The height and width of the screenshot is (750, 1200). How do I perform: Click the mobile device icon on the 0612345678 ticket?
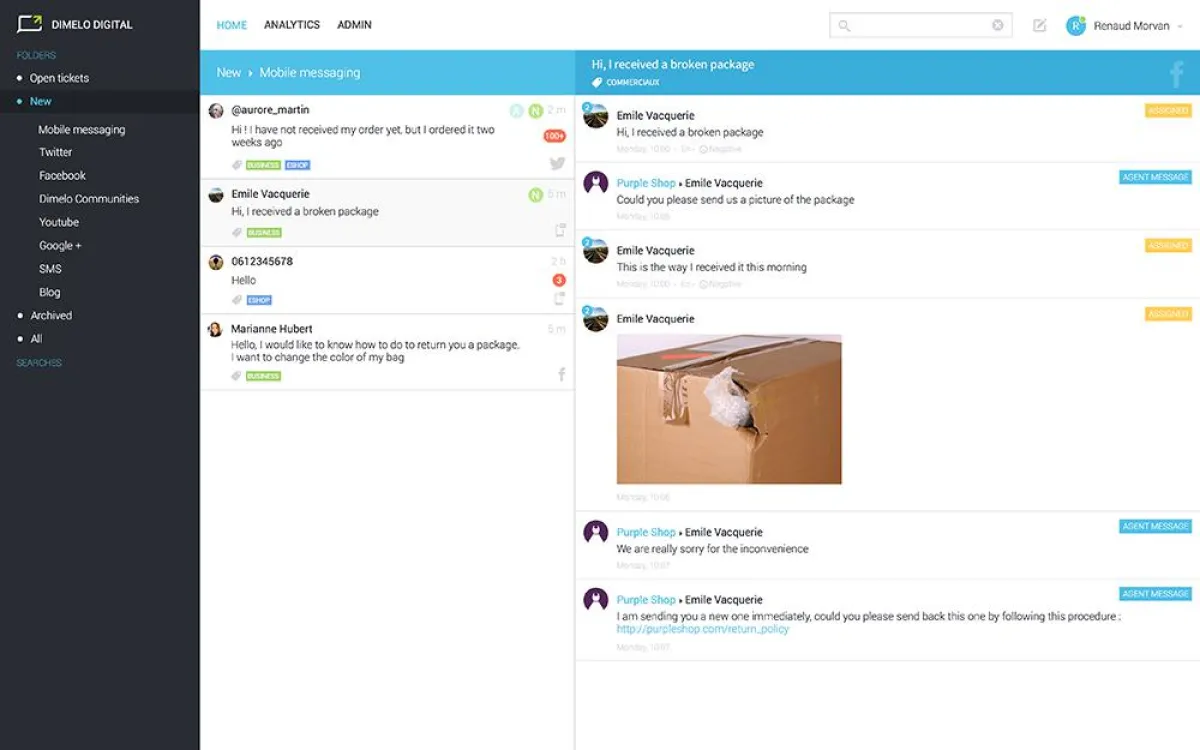click(560, 298)
